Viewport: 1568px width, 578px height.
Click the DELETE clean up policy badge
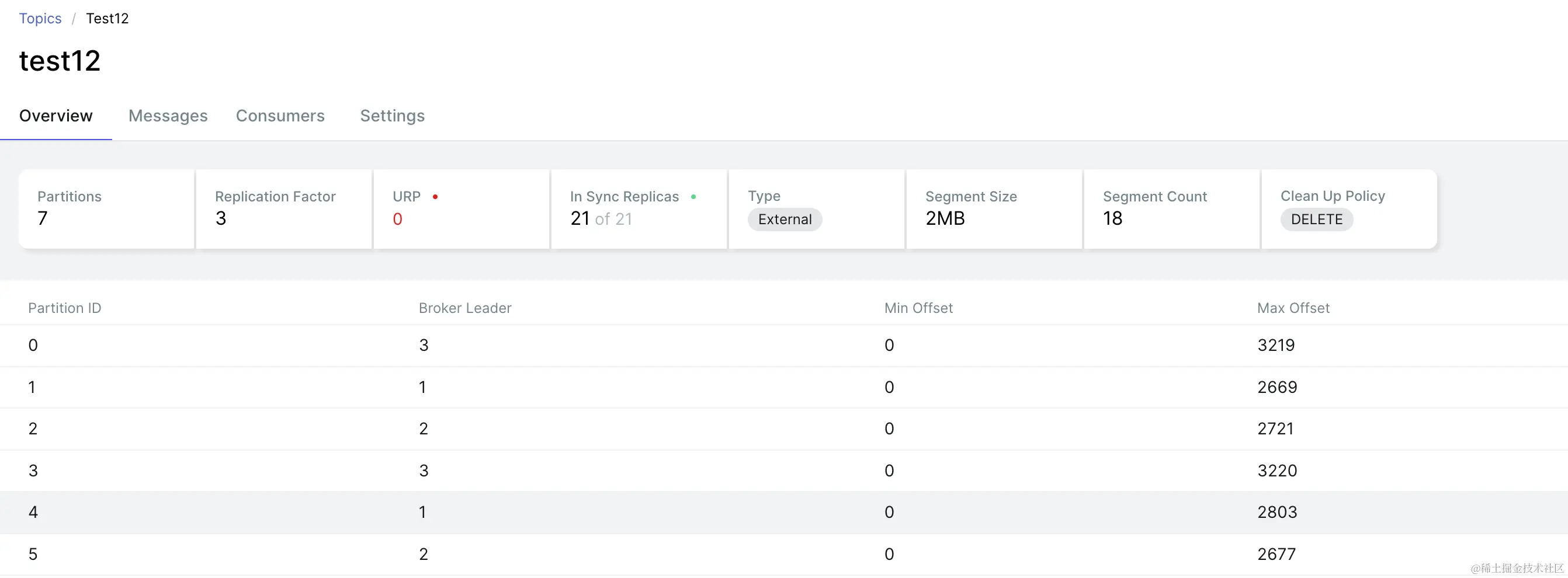click(x=1316, y=220)
